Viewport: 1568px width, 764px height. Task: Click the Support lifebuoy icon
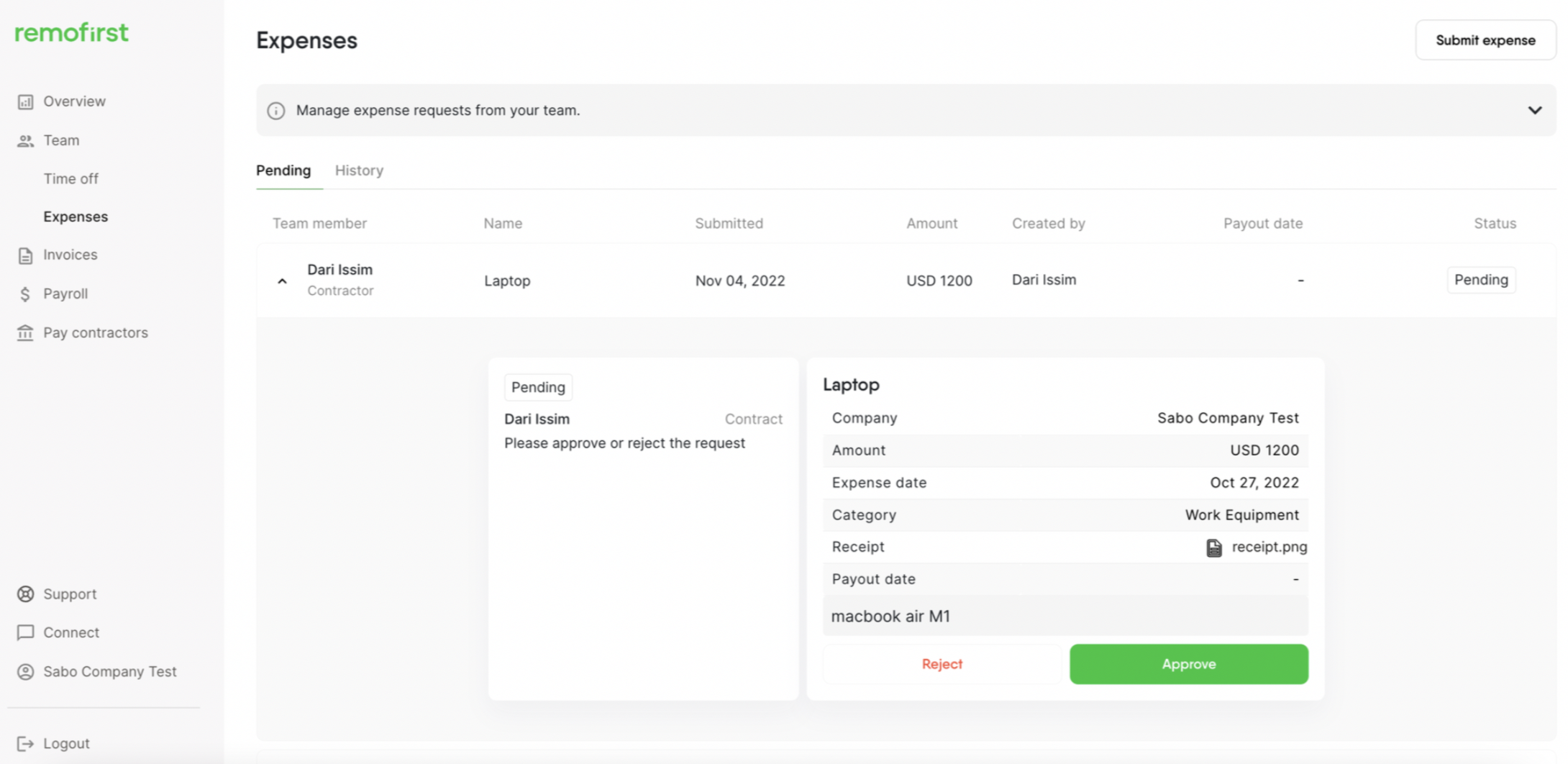(25, 594)
